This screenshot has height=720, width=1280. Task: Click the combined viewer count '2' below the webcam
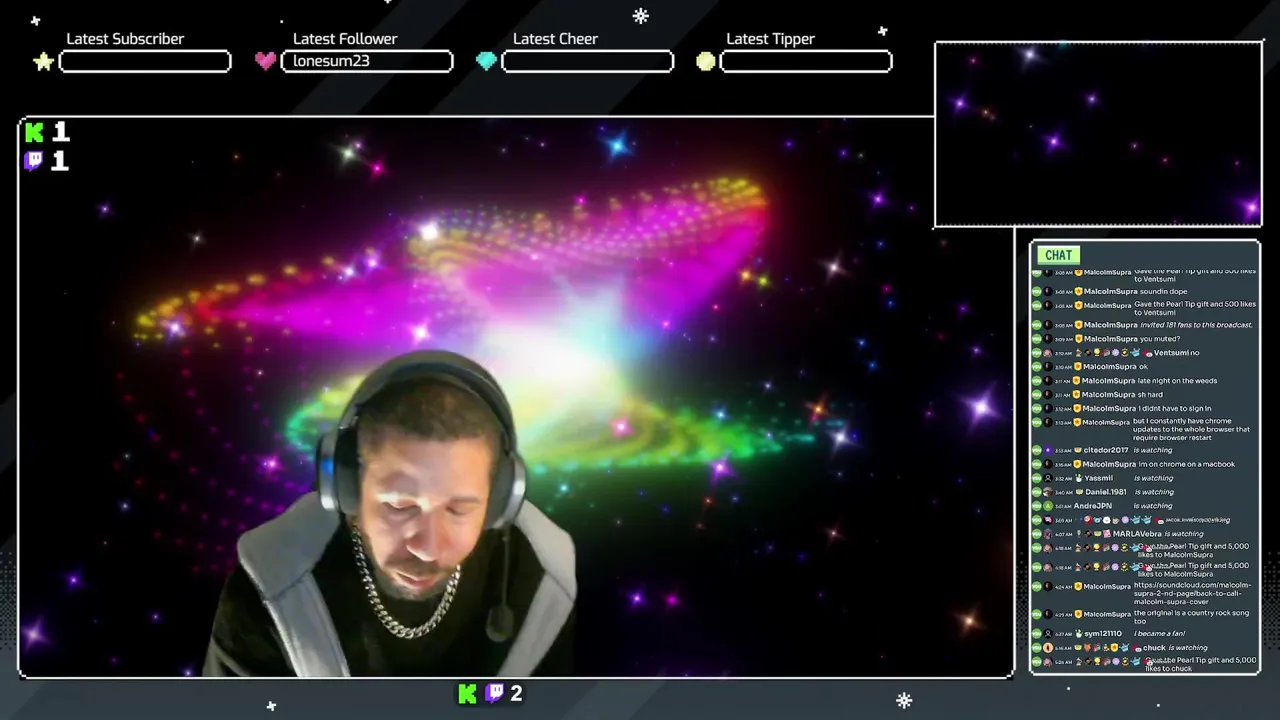pos(516,693)
